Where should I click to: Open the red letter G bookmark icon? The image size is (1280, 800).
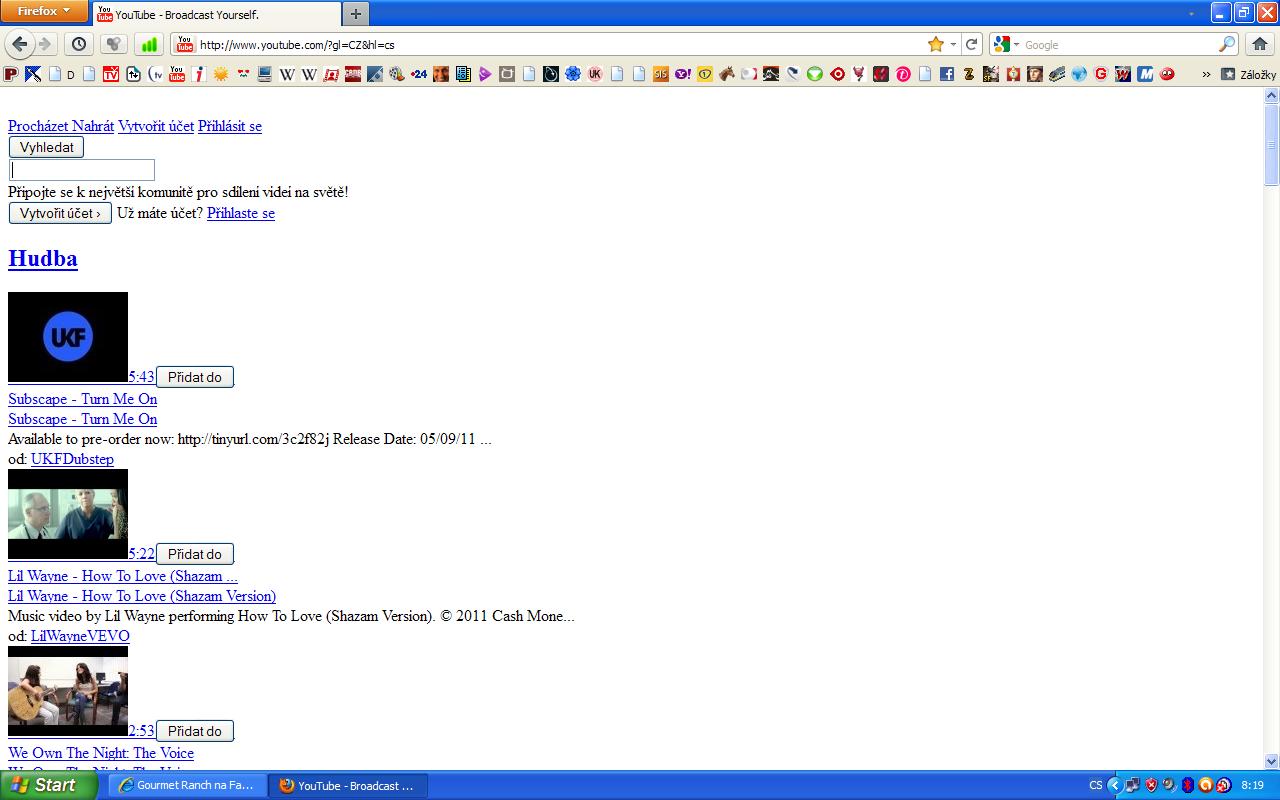[x=1101, y=73]
